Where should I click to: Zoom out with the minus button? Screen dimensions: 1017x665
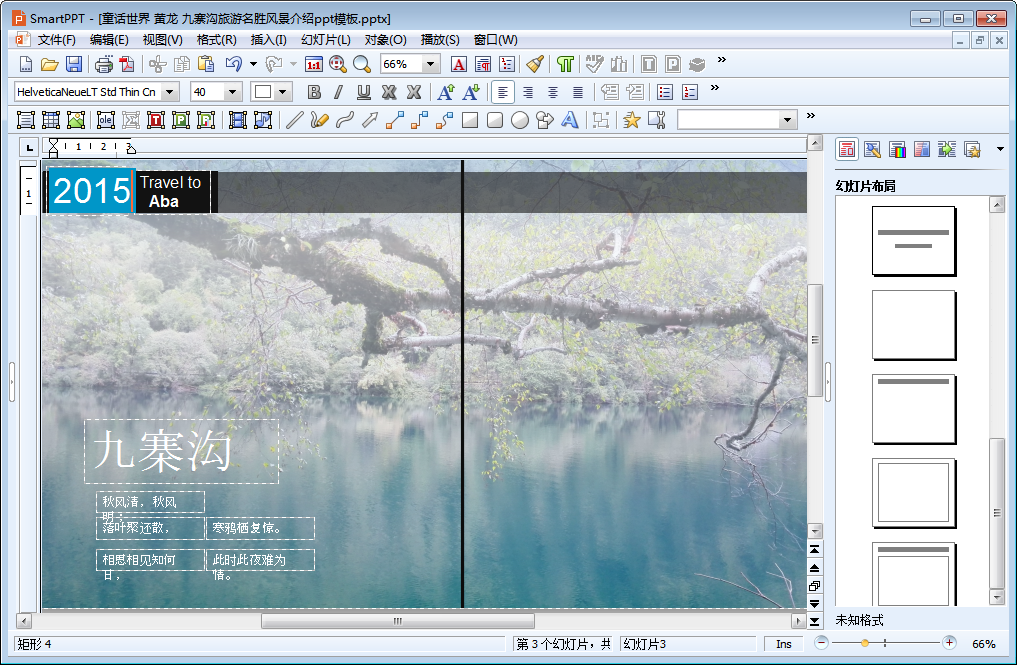coord(821,643)
